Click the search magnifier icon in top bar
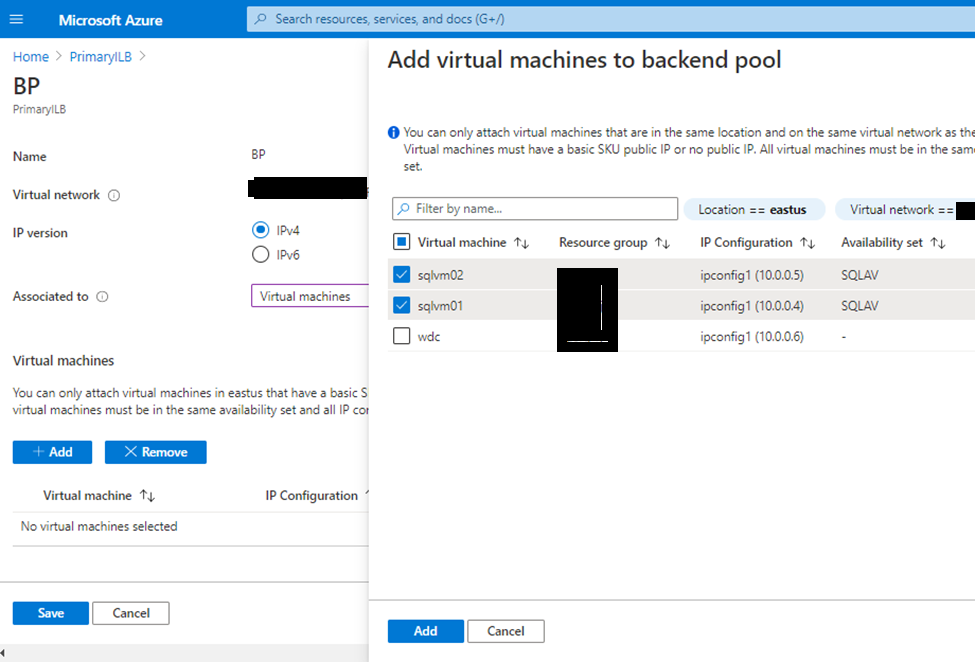 [261, 19]
